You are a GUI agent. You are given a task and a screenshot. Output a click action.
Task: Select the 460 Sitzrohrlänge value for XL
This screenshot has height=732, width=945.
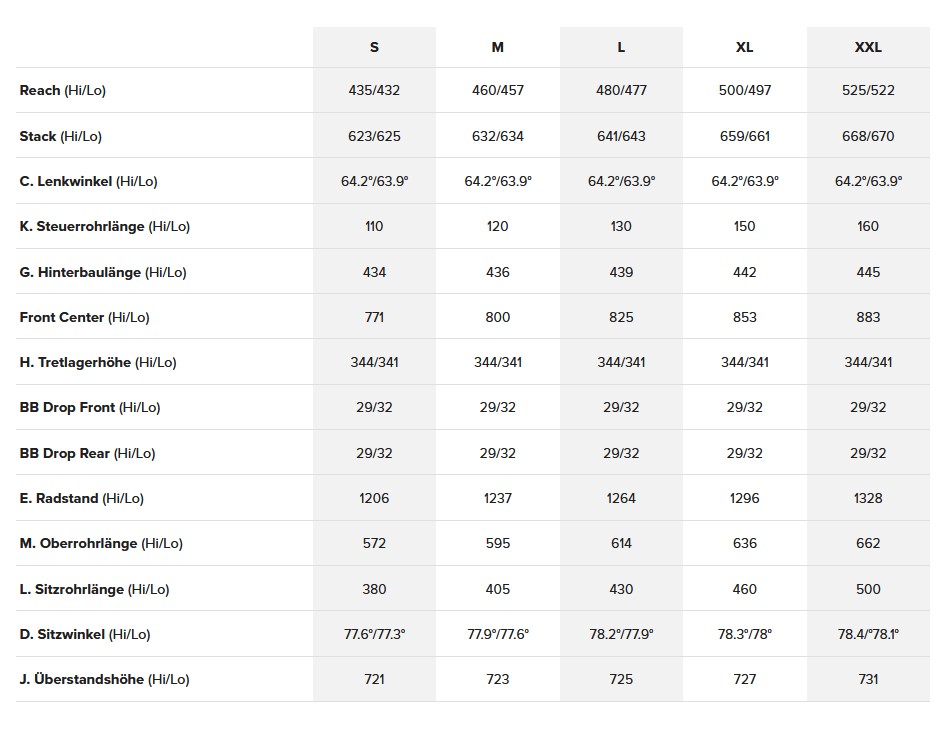click(x=745, y=589)
